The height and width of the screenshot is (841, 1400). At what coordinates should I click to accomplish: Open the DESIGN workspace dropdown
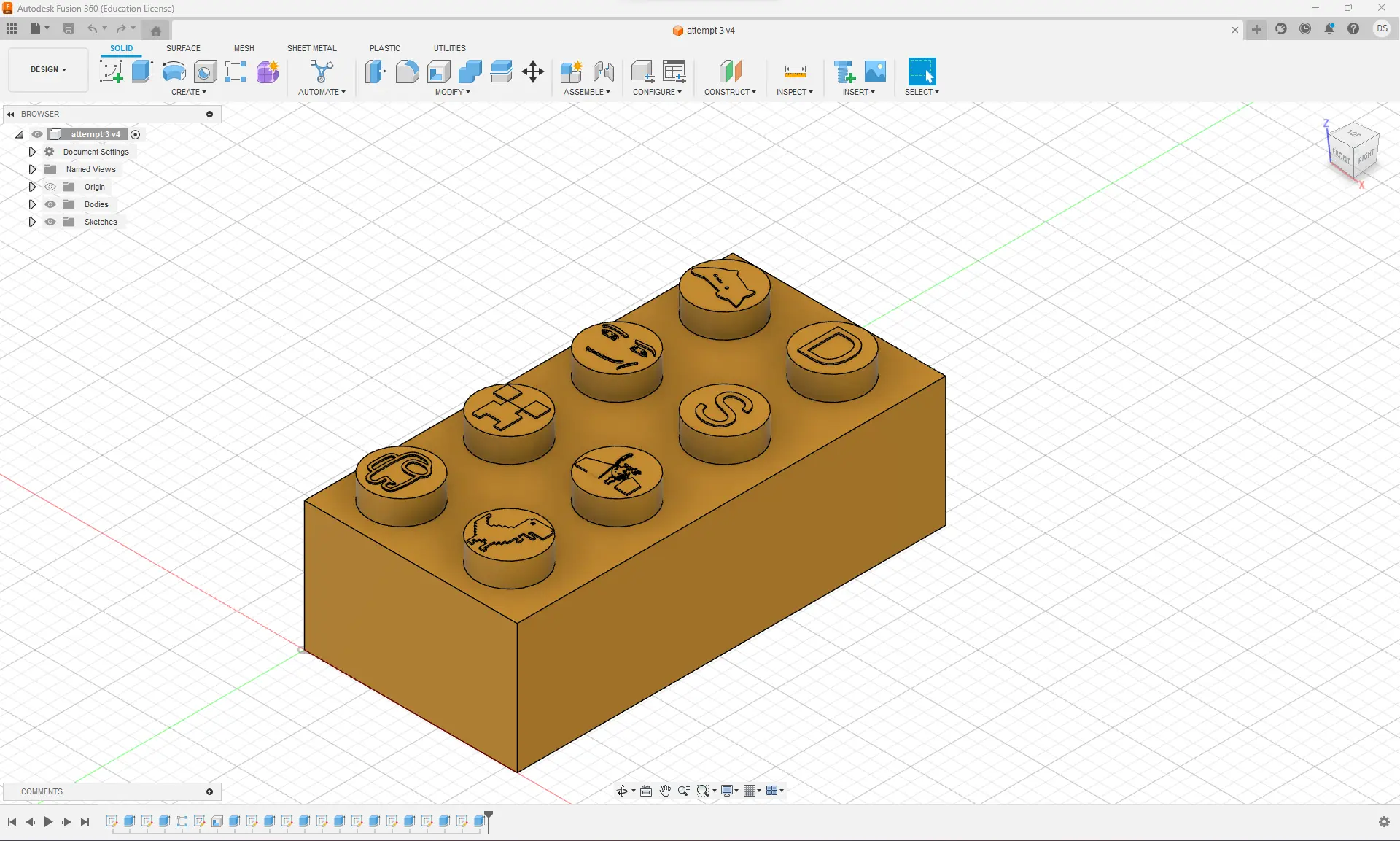(x=48, y=69)
